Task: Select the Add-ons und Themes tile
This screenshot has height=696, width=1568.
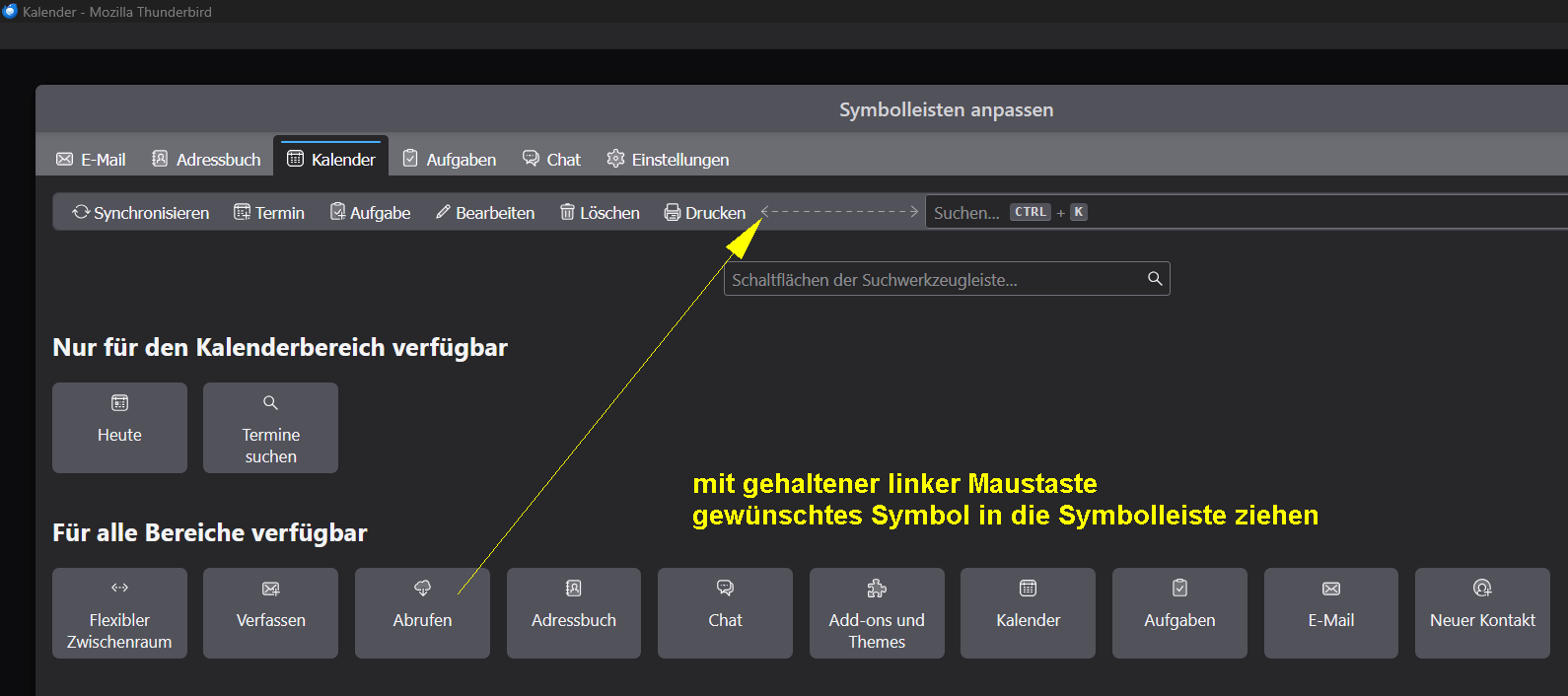Action: click(x=877, y=613)
